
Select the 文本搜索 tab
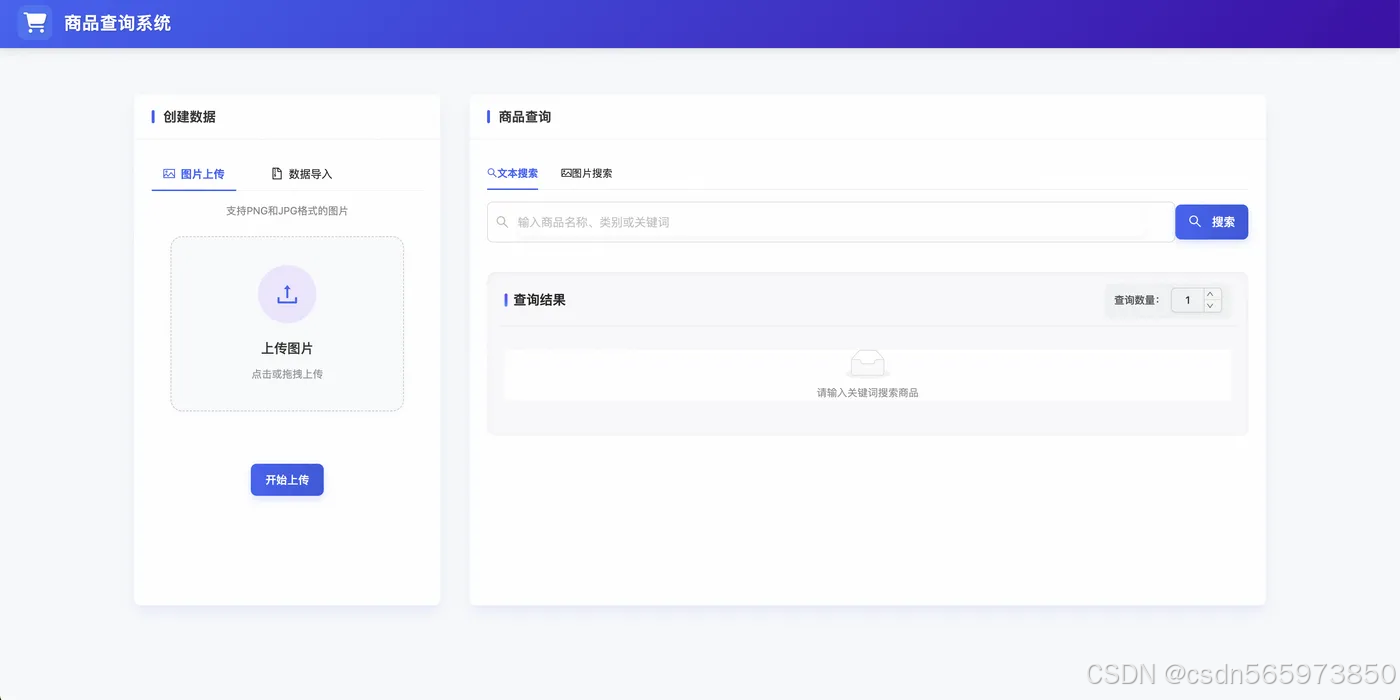[512, 173]
